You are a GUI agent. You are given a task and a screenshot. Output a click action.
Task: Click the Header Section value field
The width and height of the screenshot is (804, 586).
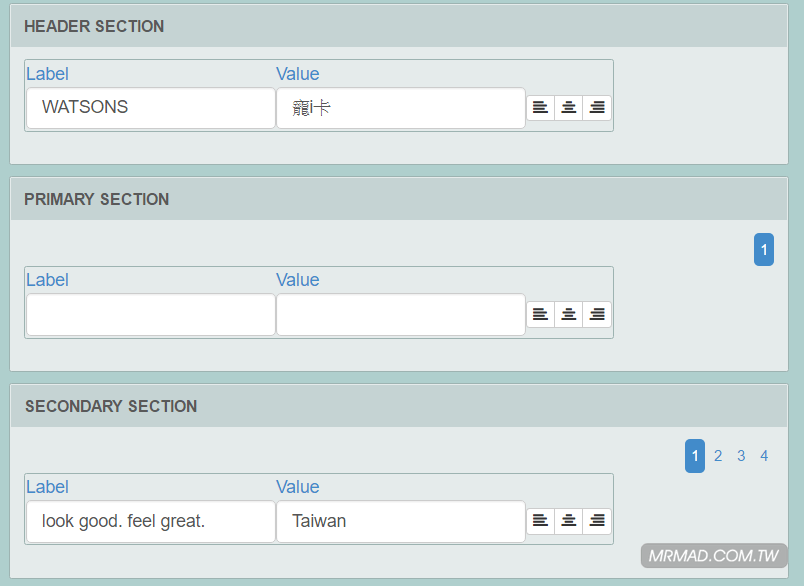tap(400, 108)
